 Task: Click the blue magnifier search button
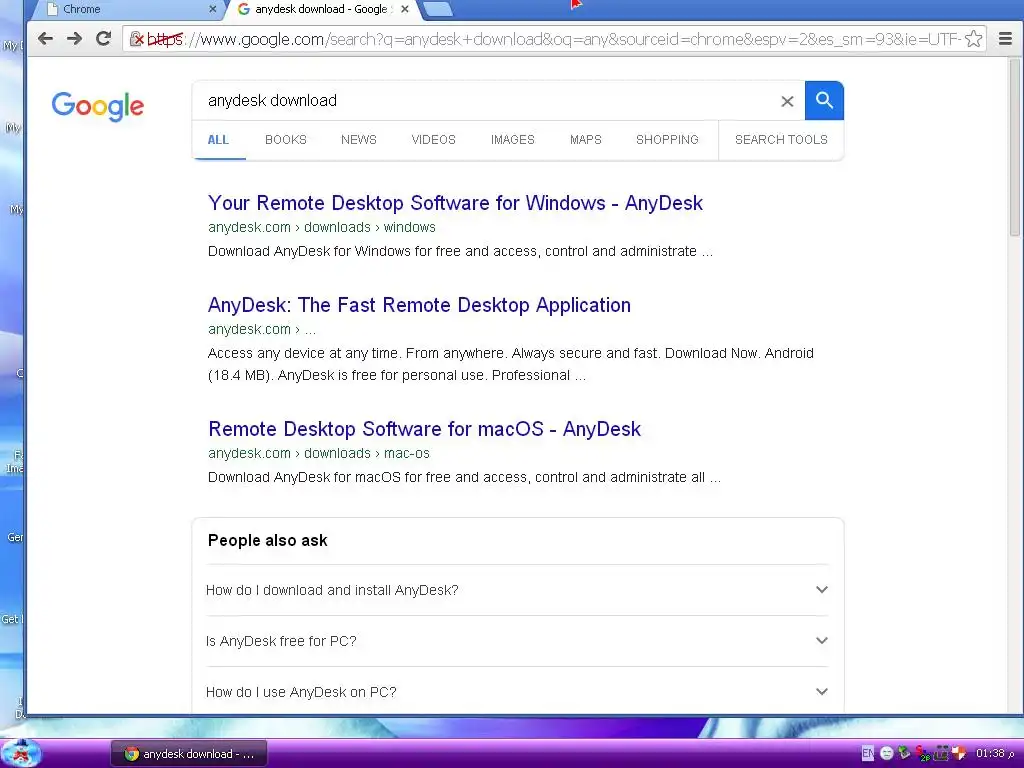[824, 101]
